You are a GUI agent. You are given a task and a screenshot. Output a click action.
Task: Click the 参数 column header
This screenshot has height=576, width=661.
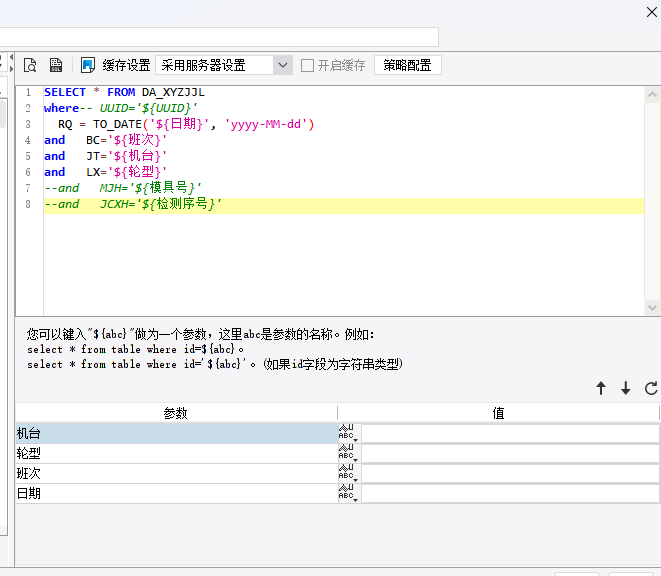[175, 413]
